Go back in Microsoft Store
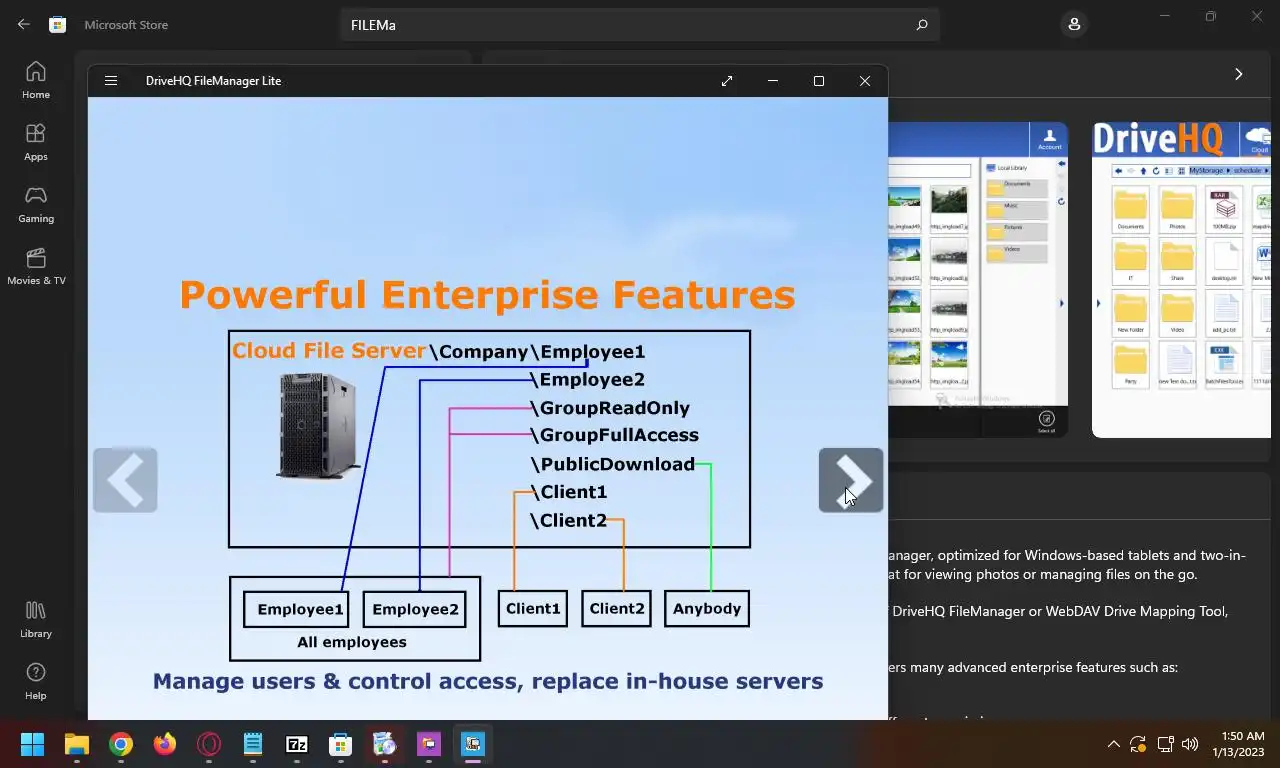This screenshot has width=1280, height=768. pyautogui.click(x=24, y=24)
